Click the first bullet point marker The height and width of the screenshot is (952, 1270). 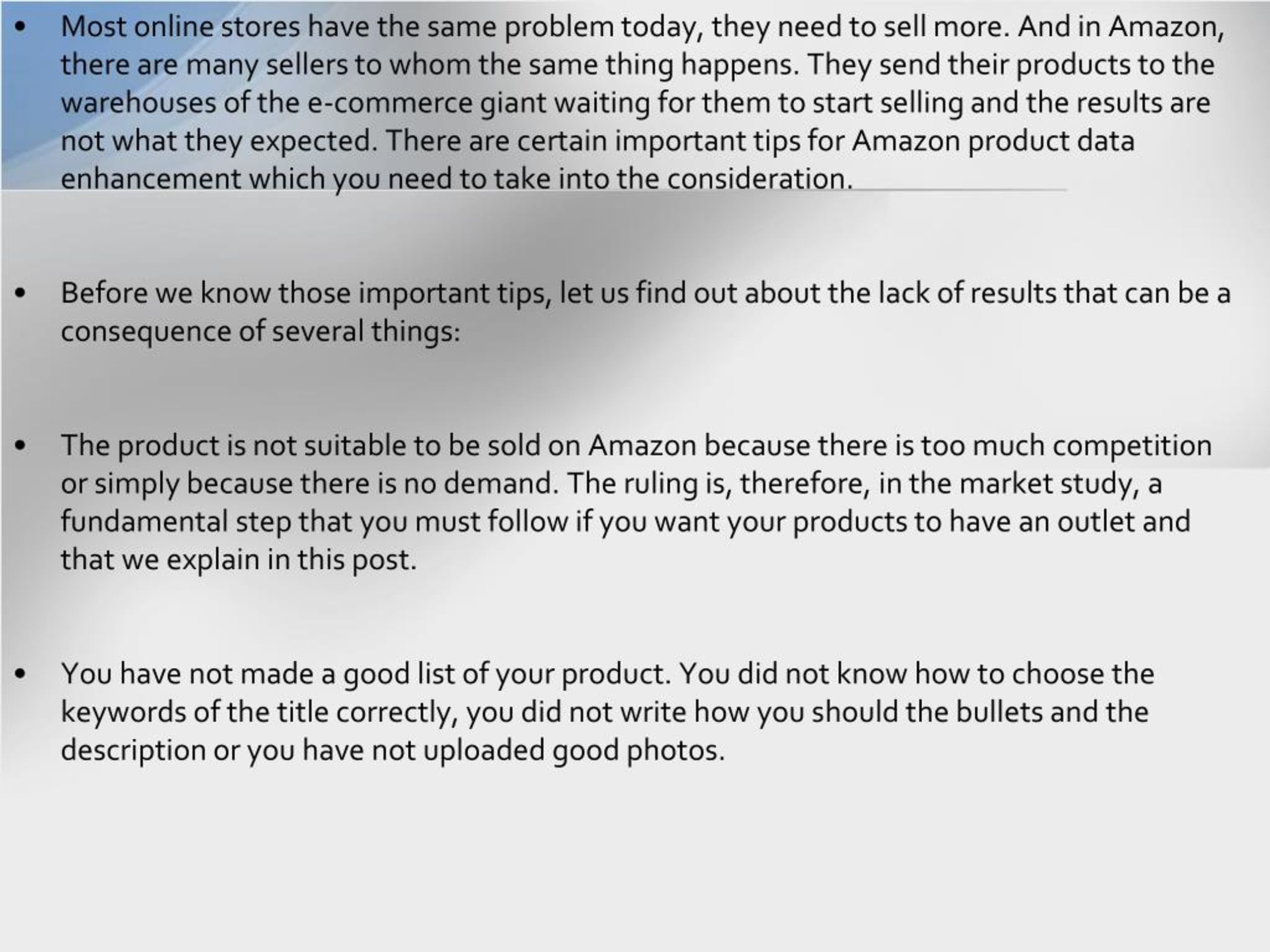(x=20, y=27)
